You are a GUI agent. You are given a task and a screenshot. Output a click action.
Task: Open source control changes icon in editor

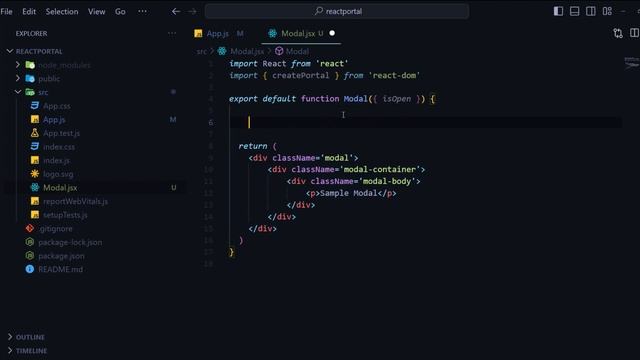(x=618, y=33)
